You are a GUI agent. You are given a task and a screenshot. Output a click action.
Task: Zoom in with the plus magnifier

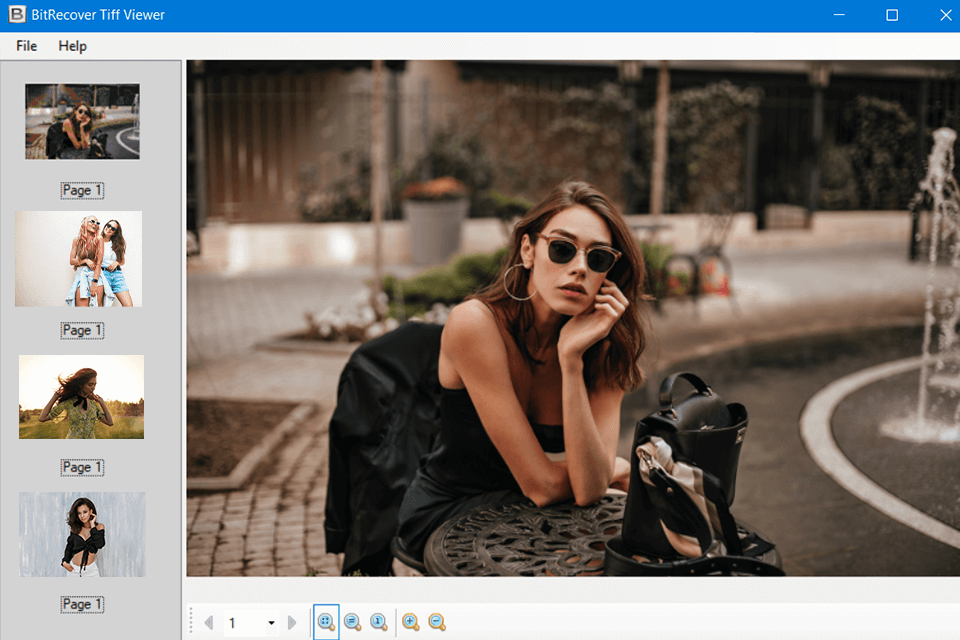coord(410,622)
